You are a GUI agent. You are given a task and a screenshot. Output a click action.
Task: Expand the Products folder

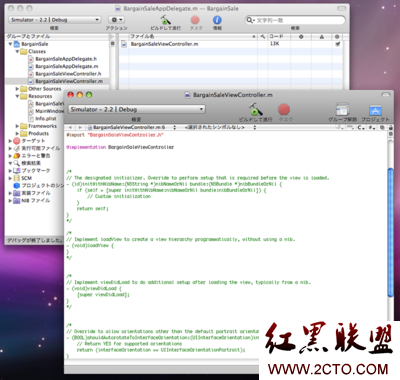click(17, 133)
